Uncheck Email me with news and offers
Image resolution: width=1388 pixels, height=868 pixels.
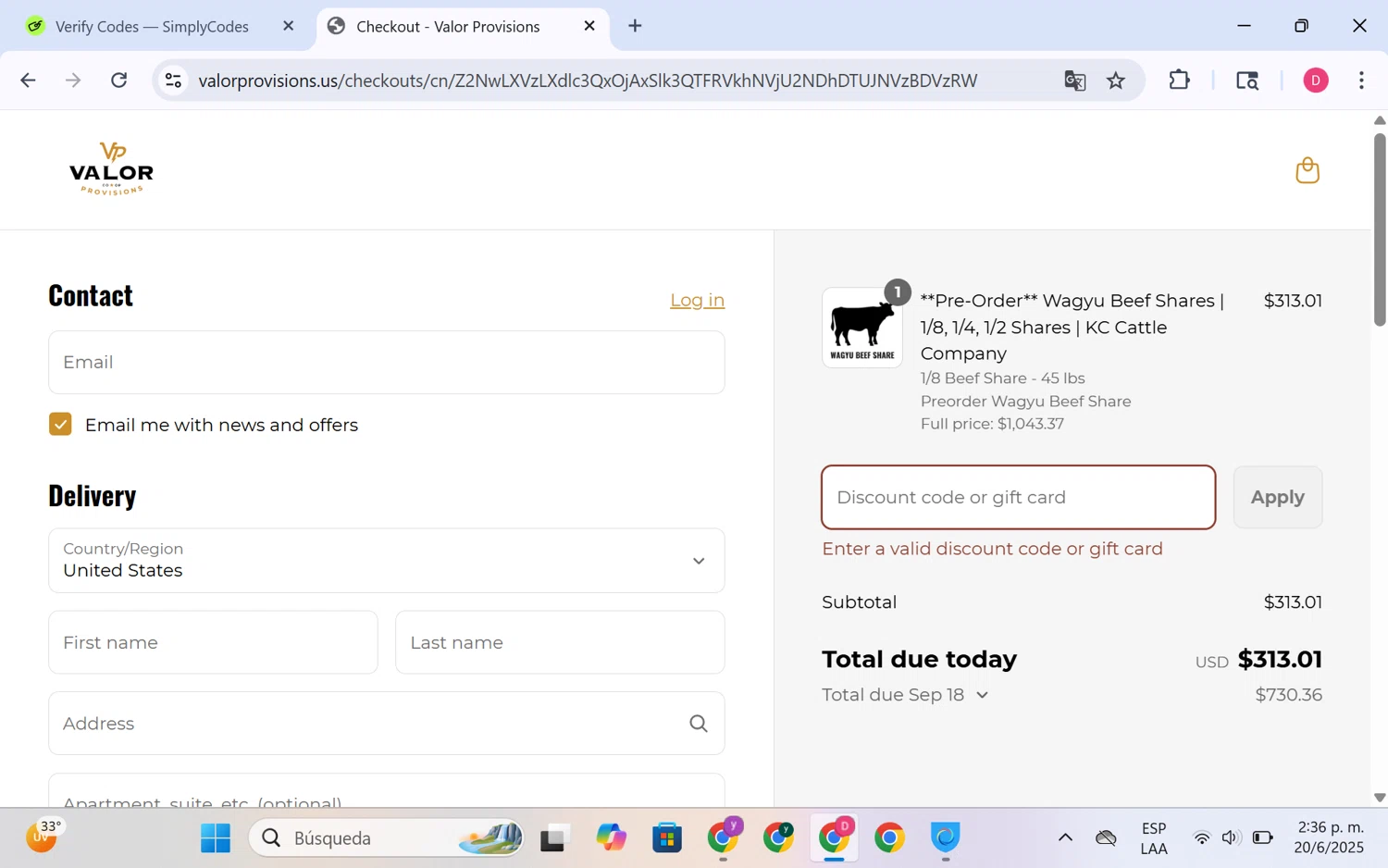point(60,425)
